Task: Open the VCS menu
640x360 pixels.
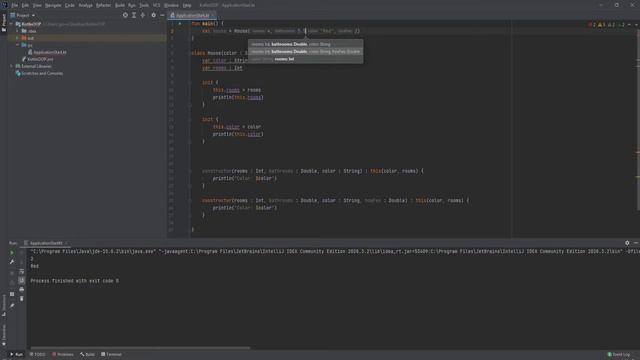Action: pyautogui.click(x=157, y=5)
